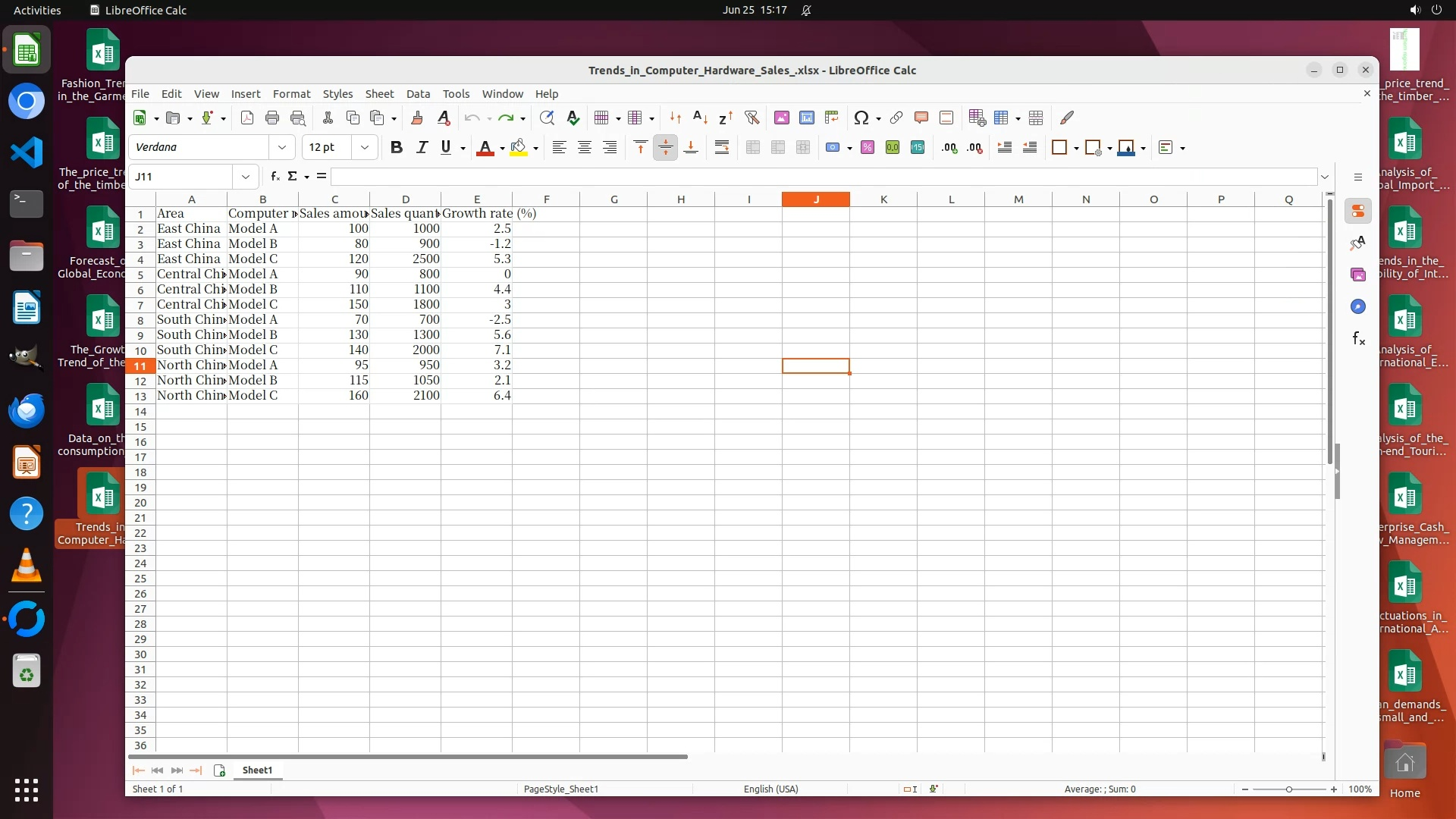This screenshot has width=1456, height=819.
Task: Open the Function Wizard next to the formula bar
Action: [275, 176]
